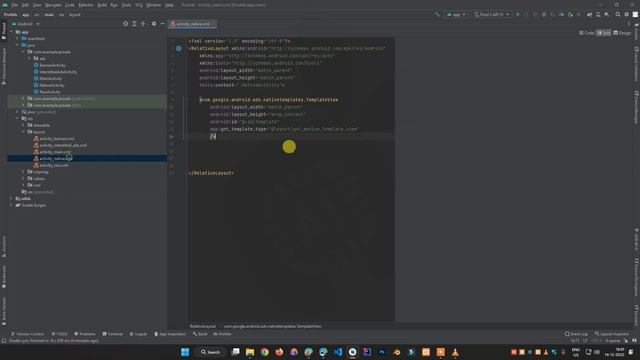Click the Make Project hammer icon
The height and width of the screenshot is (360, 640).
(437, 14)
